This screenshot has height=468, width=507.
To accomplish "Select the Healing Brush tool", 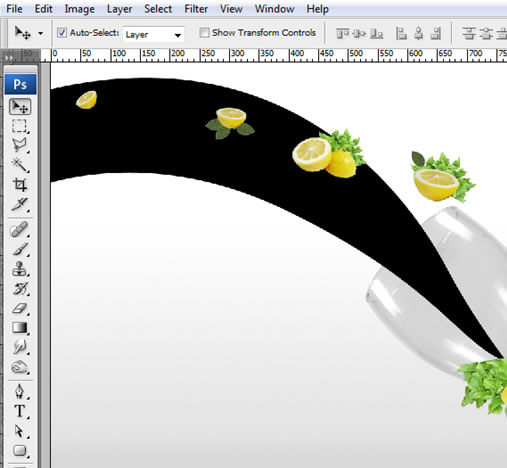I will [x=19, y=229].
